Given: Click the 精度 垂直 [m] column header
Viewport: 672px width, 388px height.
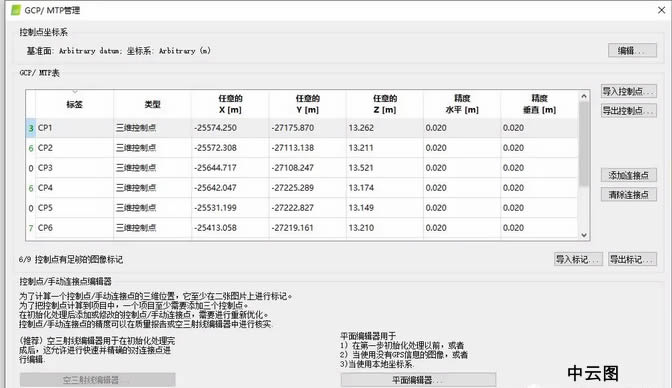Looking at the screenshot, I should (539, 104).
